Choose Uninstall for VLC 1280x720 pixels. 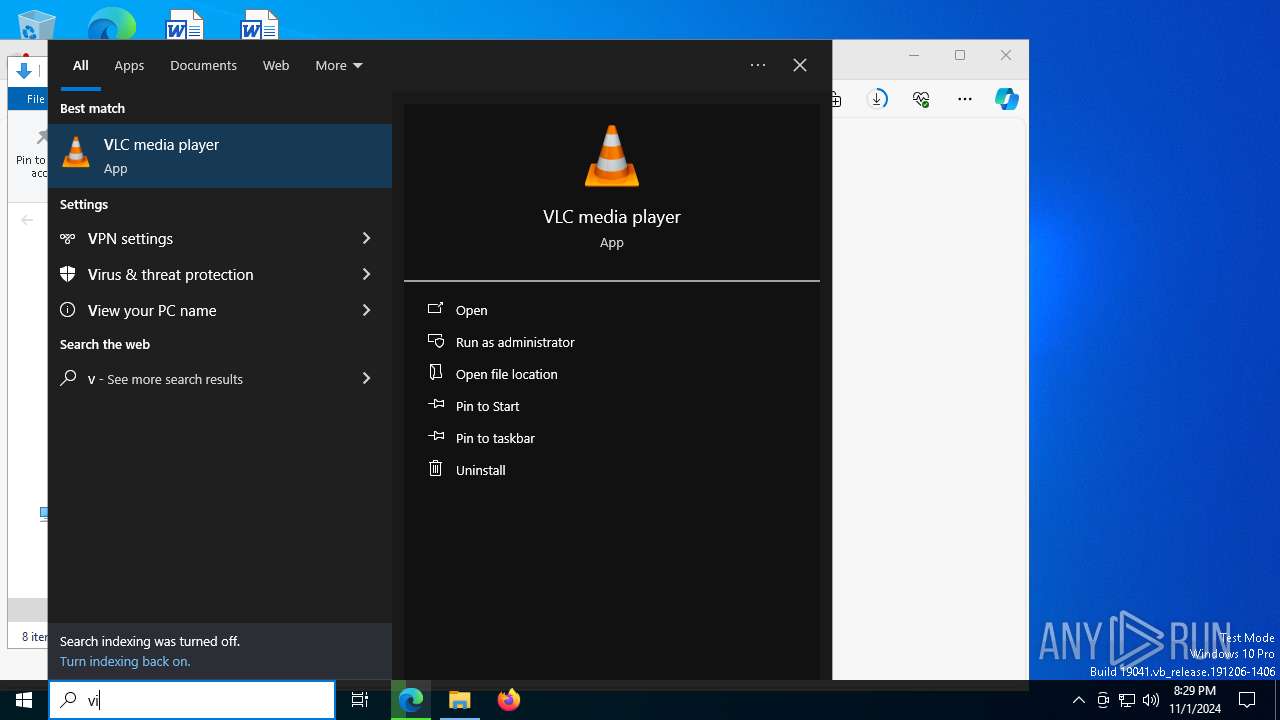(x=480, y=470)
